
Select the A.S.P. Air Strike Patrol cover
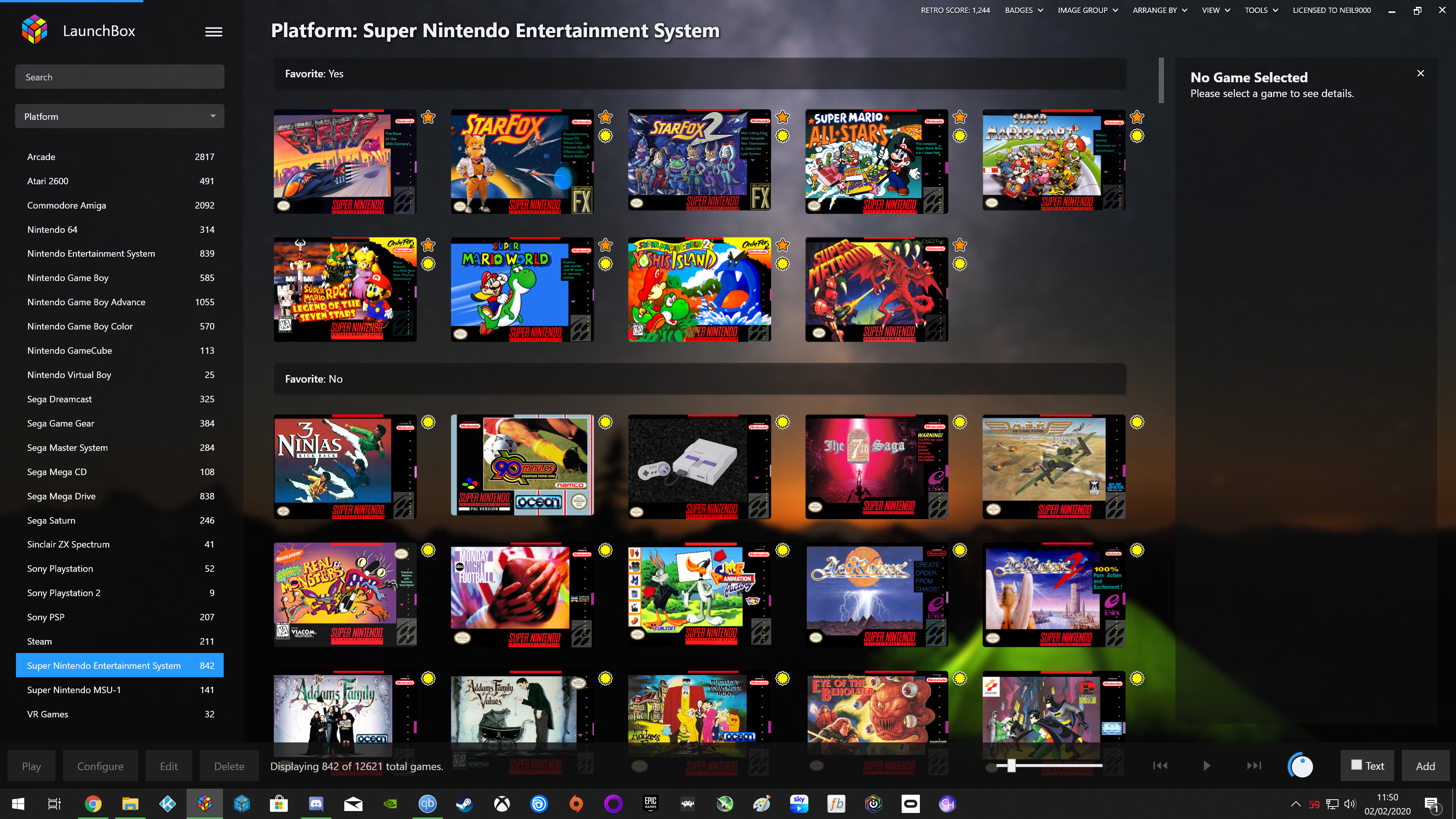click(x=1054, y=467)
